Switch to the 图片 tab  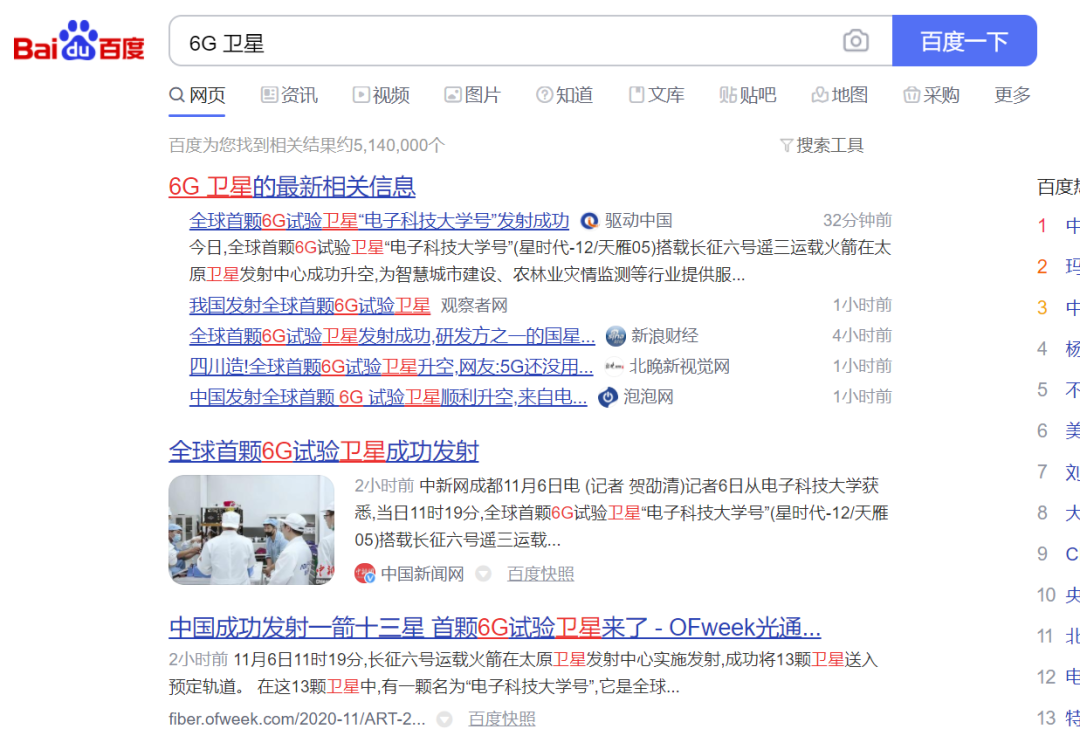(x=472, y=94)
